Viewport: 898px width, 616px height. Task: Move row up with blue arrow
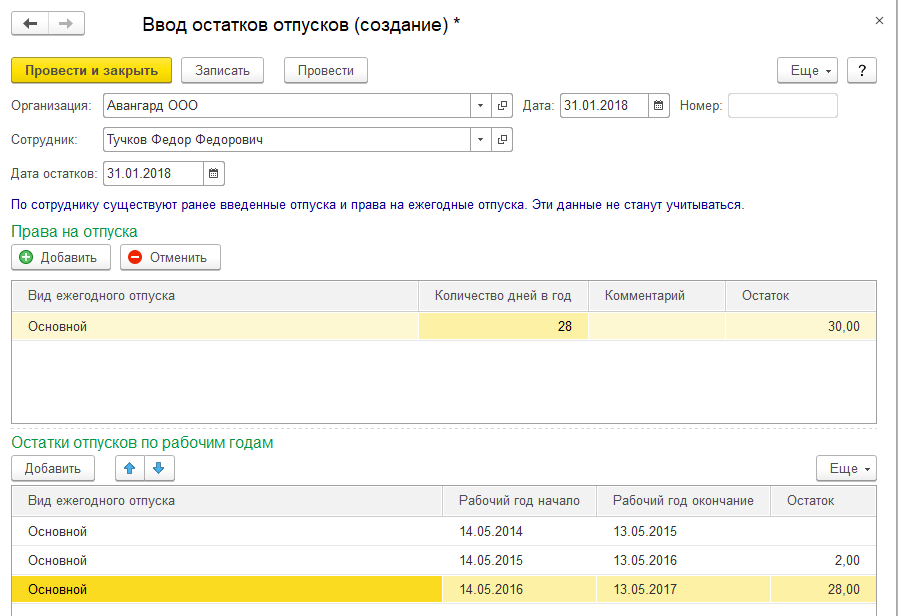coord(130,468)
